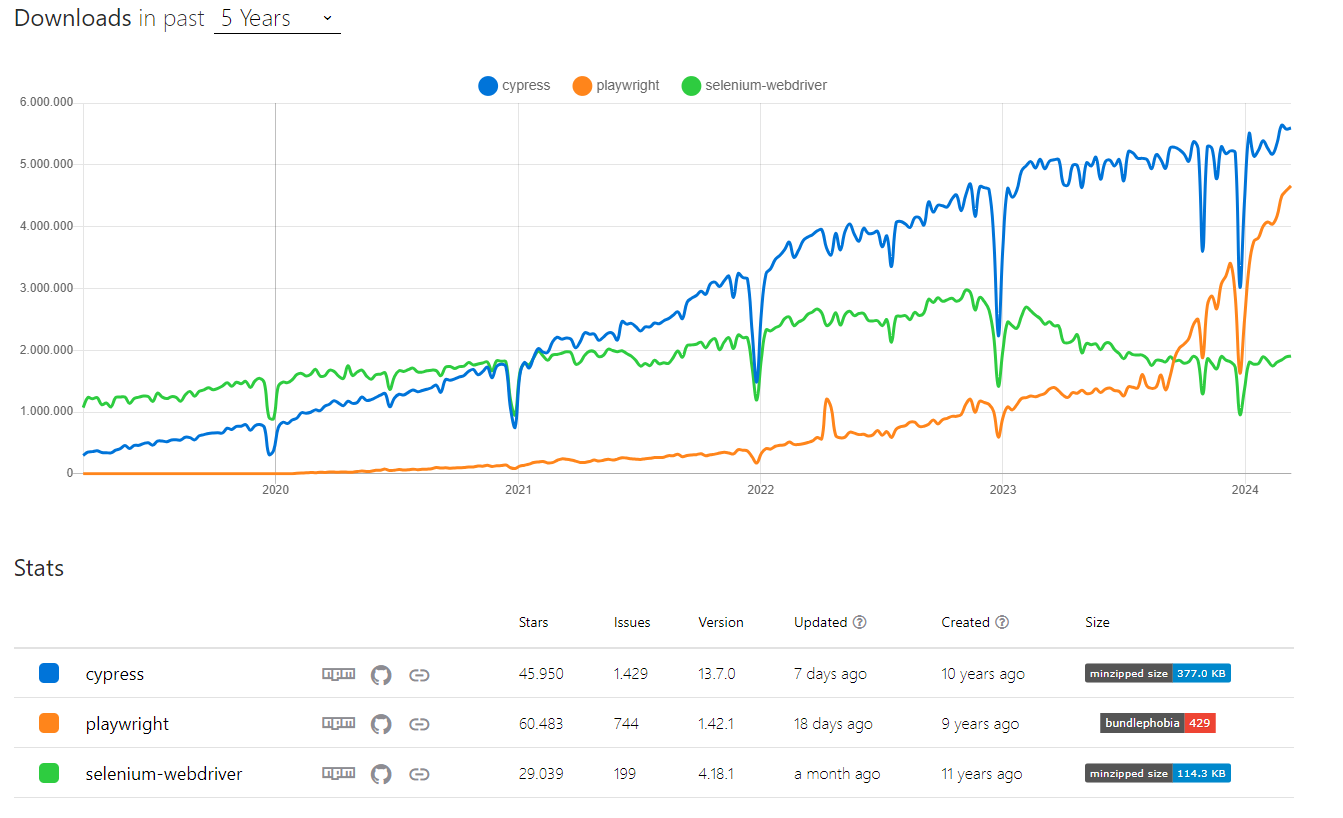Open the GitHub icon for selenium-webdriver
Screen dimensions: 1343x818
click(381, 773)
